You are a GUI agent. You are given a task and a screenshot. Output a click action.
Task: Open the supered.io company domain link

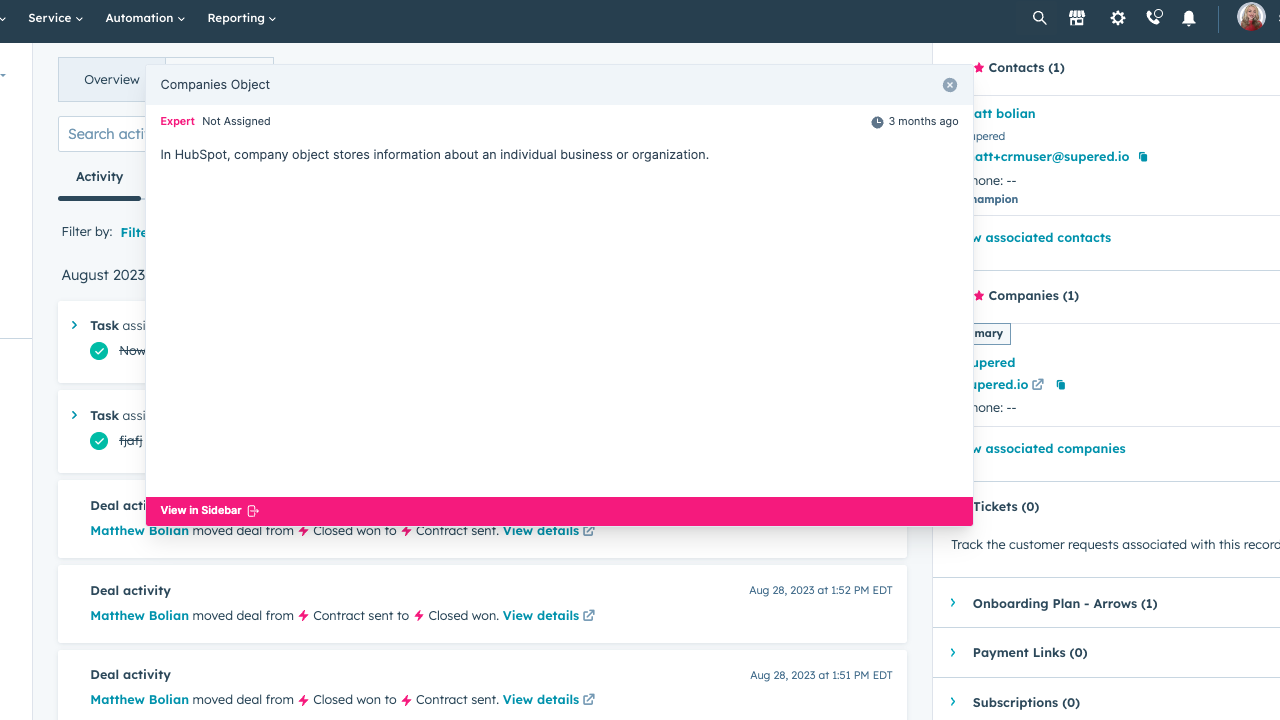coord(1000,385)
